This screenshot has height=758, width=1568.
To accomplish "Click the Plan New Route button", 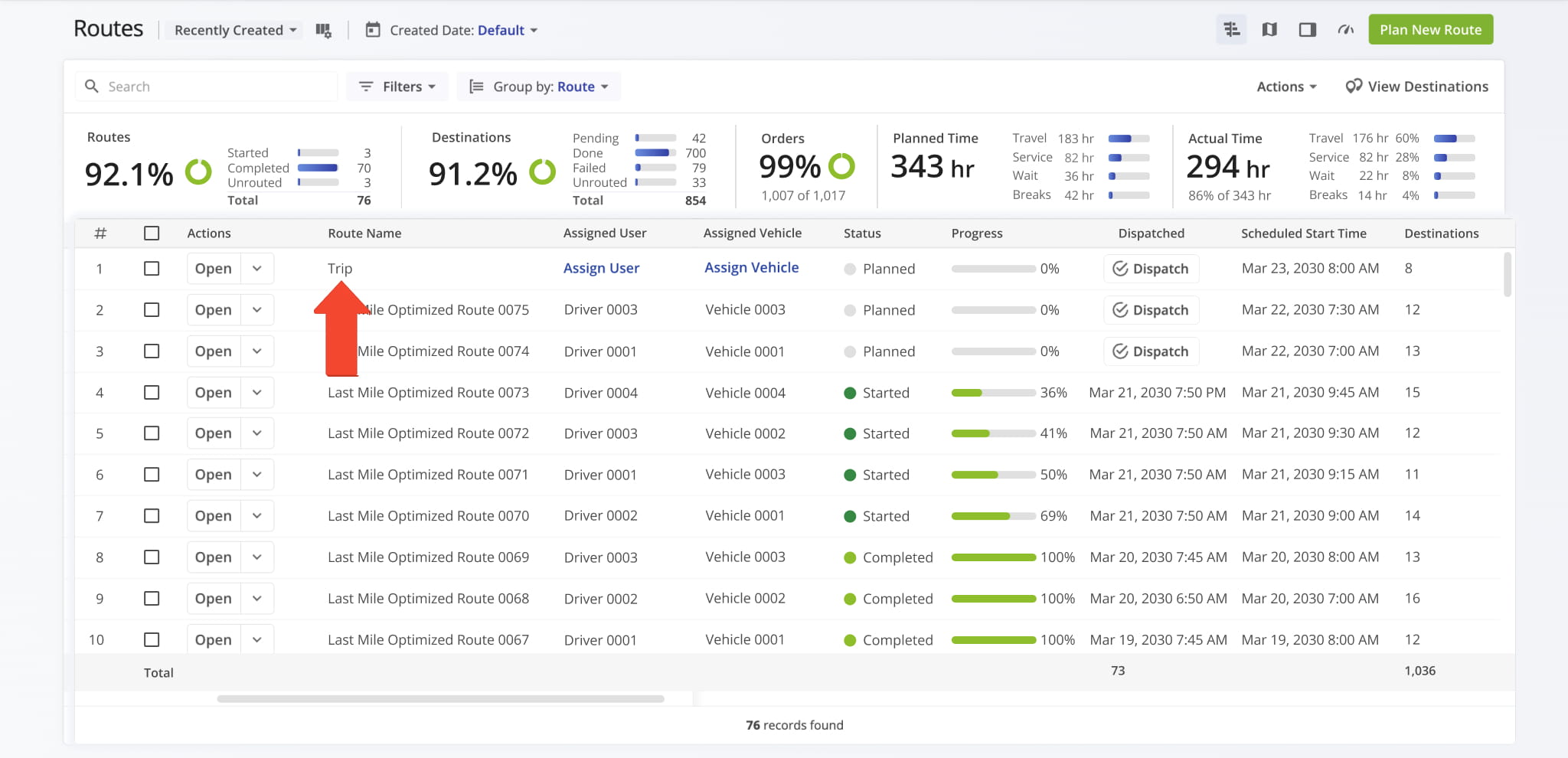I will (1430, 30).
